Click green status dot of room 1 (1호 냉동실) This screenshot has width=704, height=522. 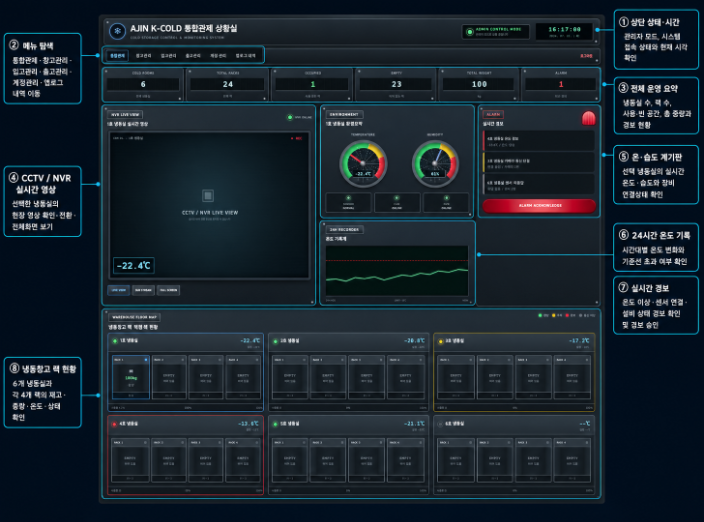115,341
